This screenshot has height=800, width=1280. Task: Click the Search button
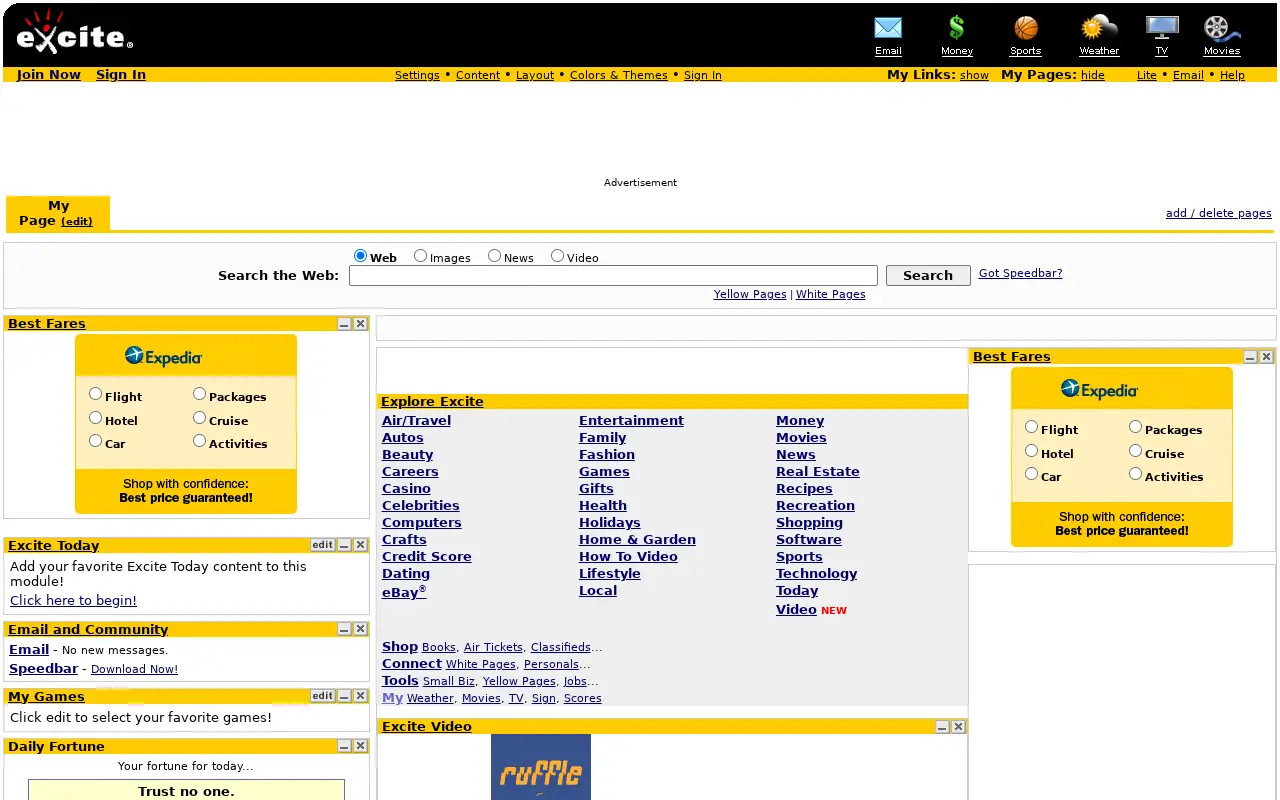point(928,276)
